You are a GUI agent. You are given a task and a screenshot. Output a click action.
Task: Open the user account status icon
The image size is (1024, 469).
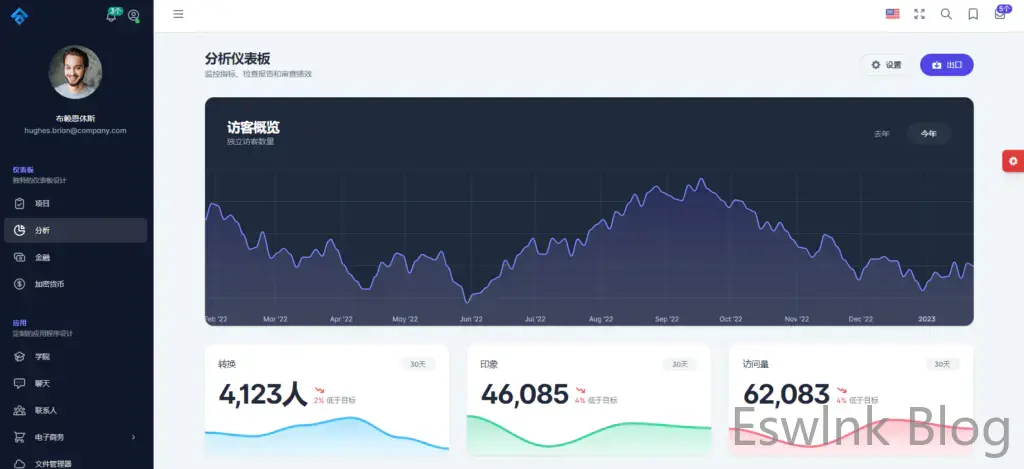pos(133,16)
